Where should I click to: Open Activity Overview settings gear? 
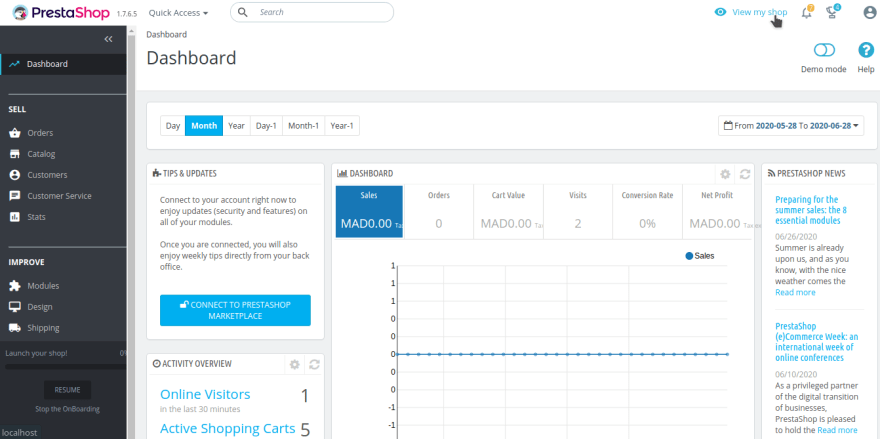(x=294, y=364)
